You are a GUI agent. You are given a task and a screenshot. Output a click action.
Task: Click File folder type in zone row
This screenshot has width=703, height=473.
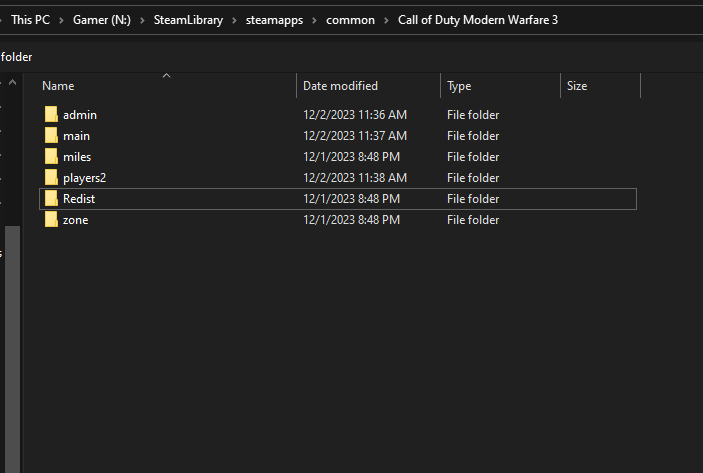click(x=473, y=220)
